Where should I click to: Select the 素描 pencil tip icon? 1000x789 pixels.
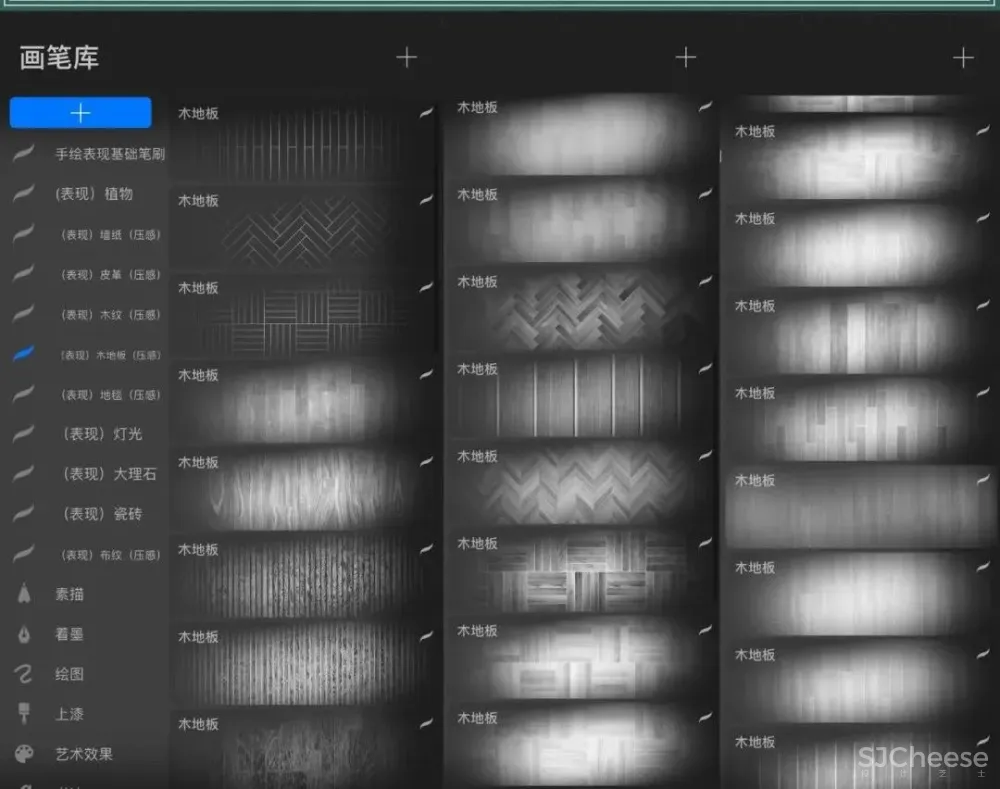pyautogui.click(x=24, y=594)
